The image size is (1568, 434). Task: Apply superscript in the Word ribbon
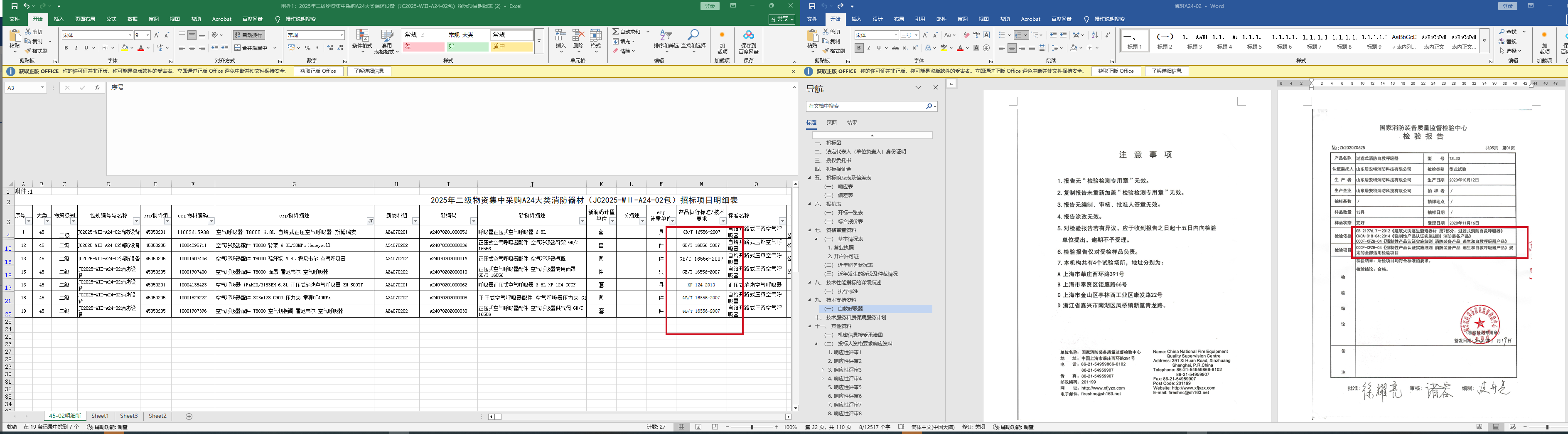tap(915, 48)
